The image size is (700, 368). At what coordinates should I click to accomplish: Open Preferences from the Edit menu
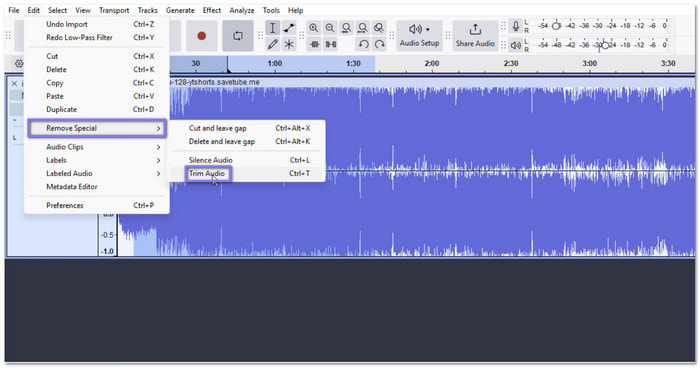[96, 205]
